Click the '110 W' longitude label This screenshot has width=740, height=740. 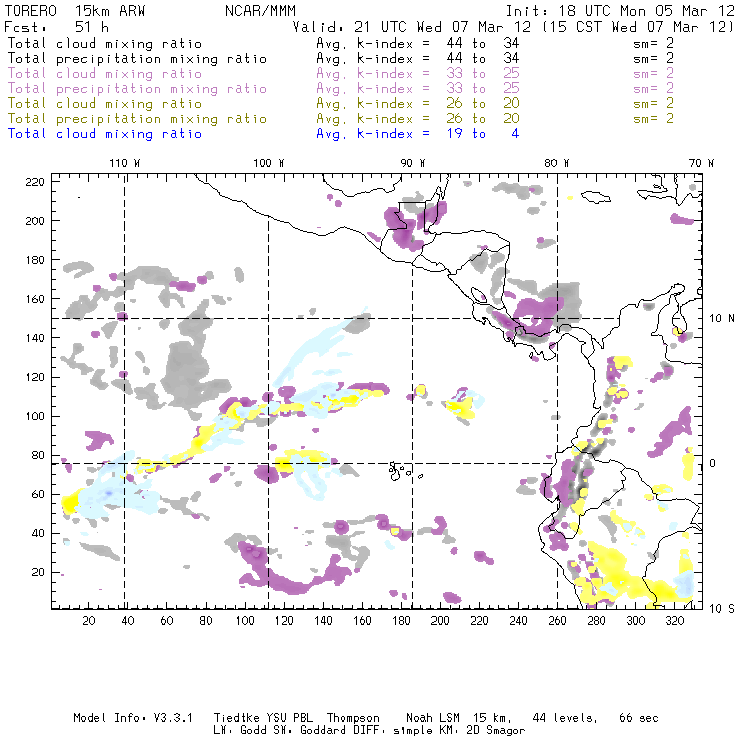click(125, 163)
